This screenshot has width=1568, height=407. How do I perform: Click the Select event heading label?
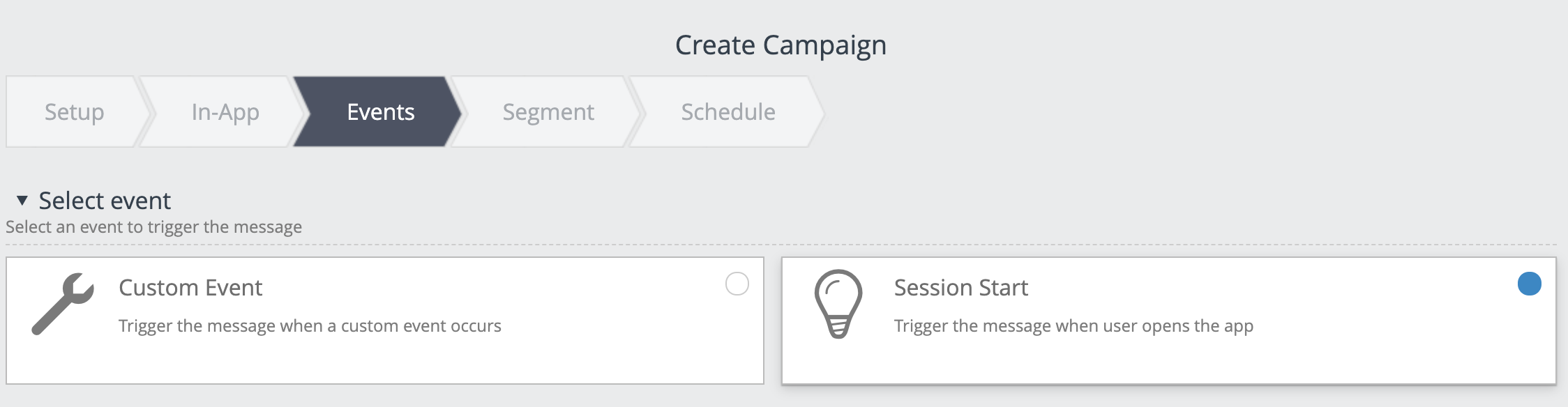pos(105,201)
